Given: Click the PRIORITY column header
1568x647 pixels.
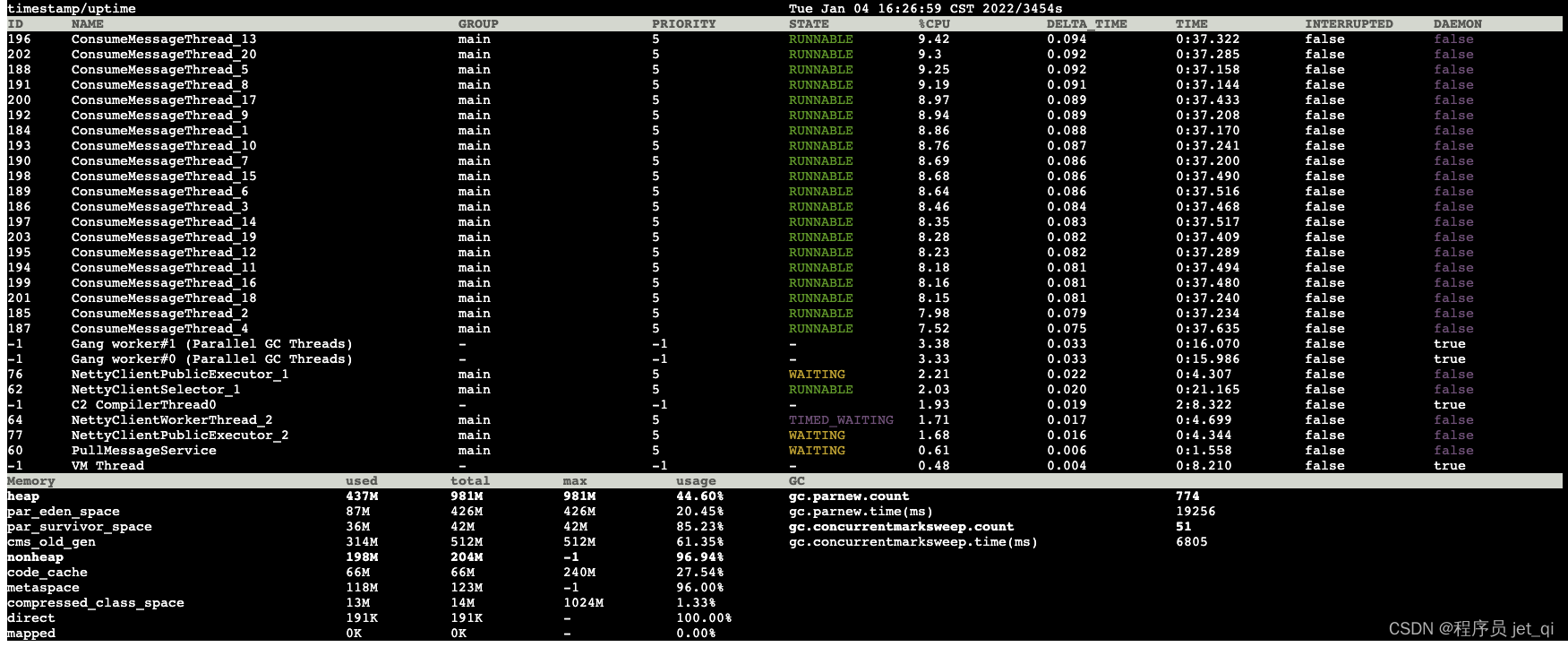Looking at the screenshot, I should pos(683,24).
